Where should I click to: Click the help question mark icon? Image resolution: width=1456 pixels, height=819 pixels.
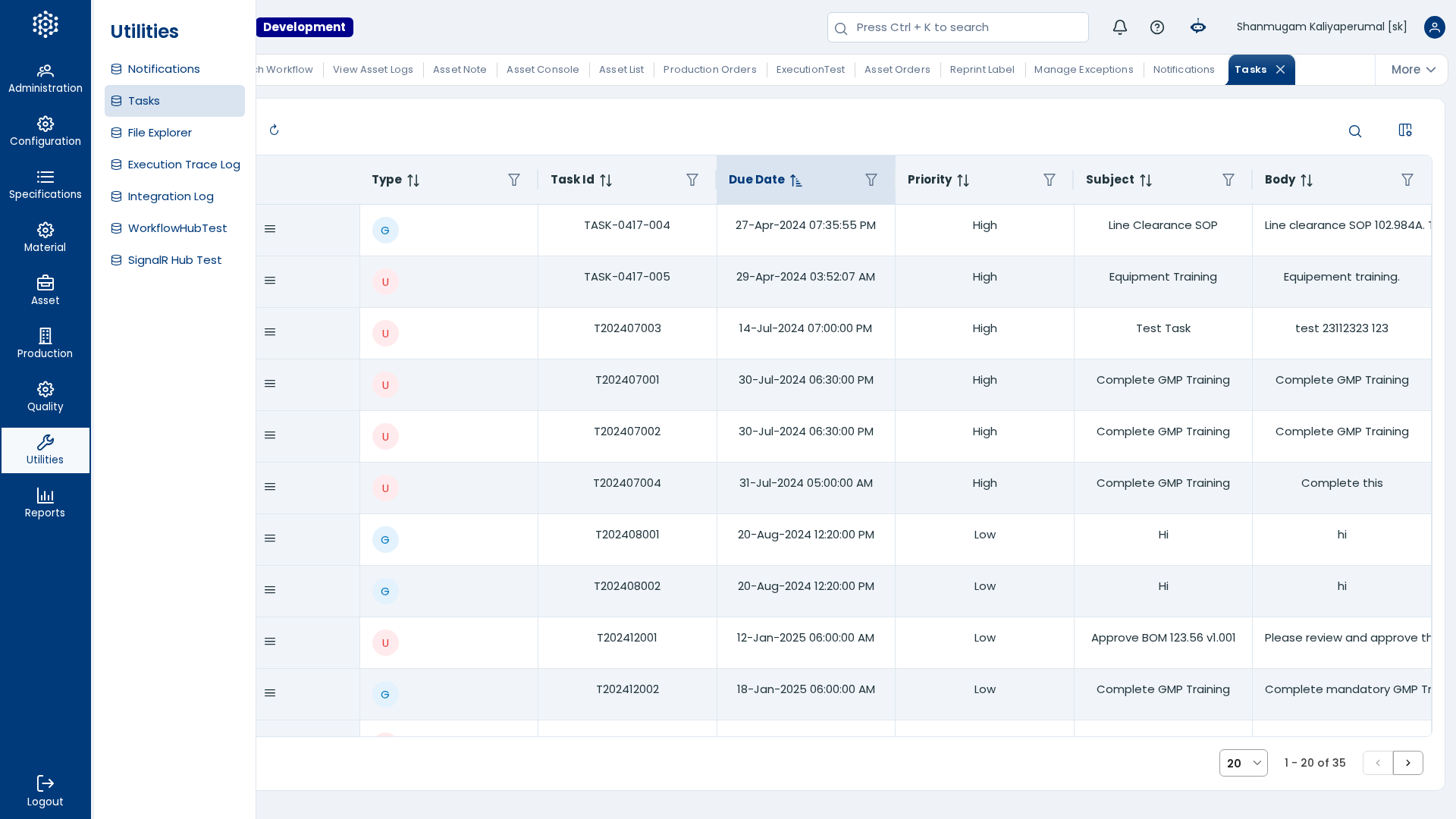[1157, 27]
